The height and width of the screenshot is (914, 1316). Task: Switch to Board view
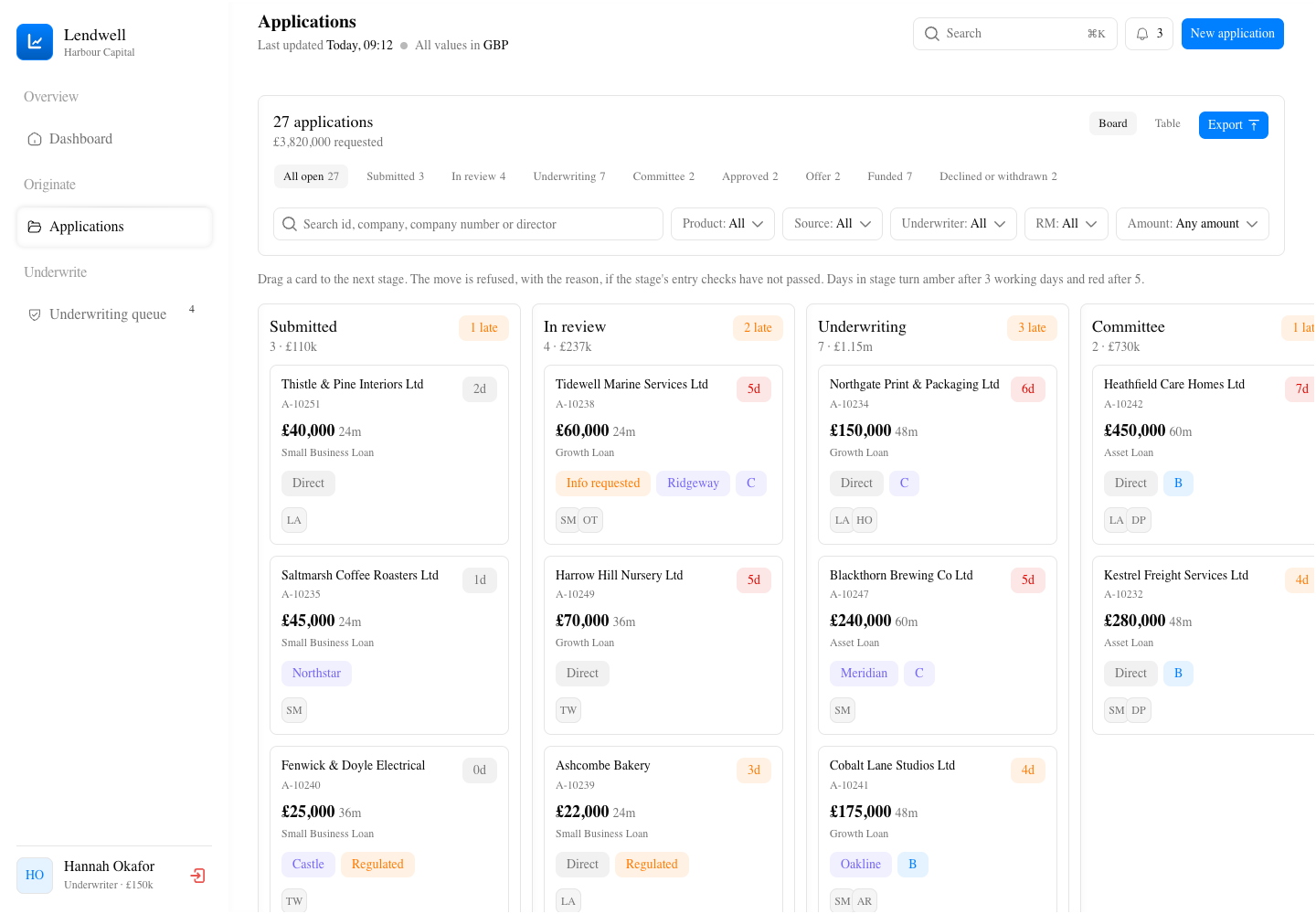click(1113, 123)
